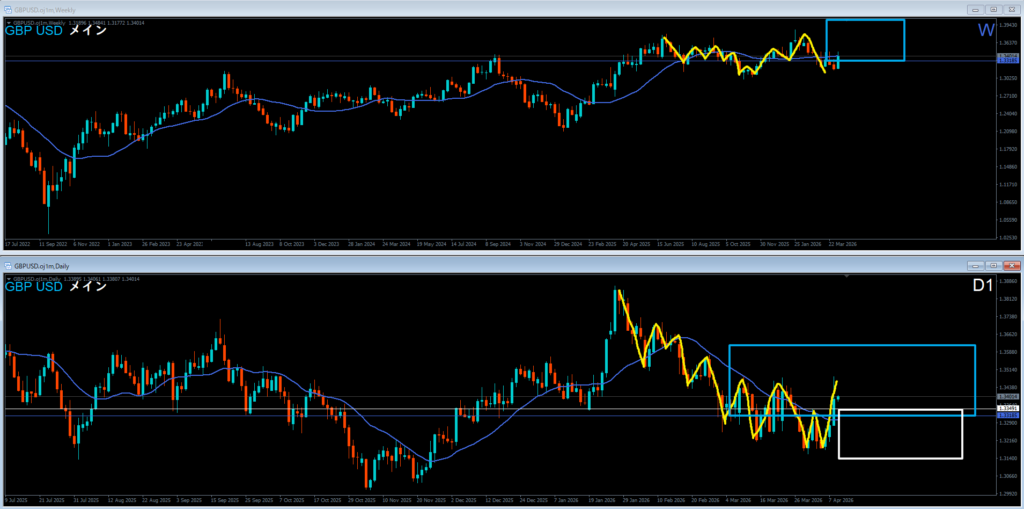This screenshot has height=509, width=1024.
Task: Select the white D1 timeframe label
Action: click(984, 286)
